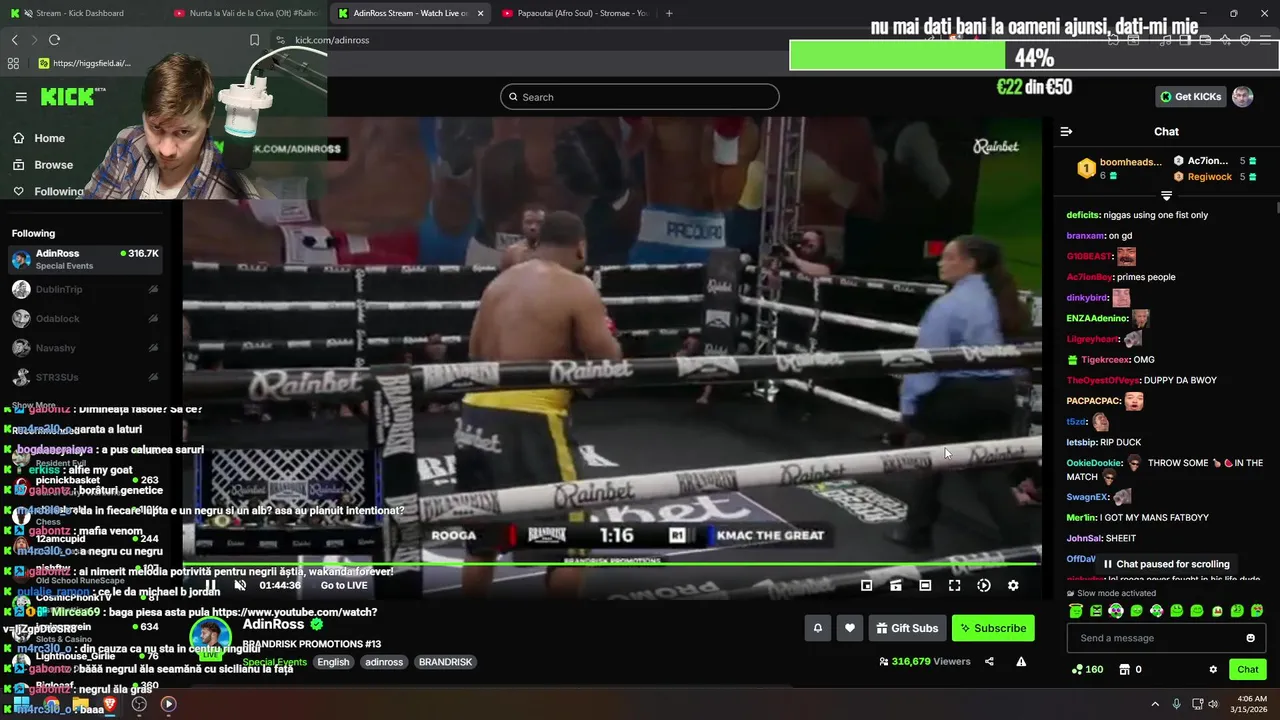Click the English tag
Image resolution: width=1280 pixels, height=720 pixels.
click(x=333, y=662)
